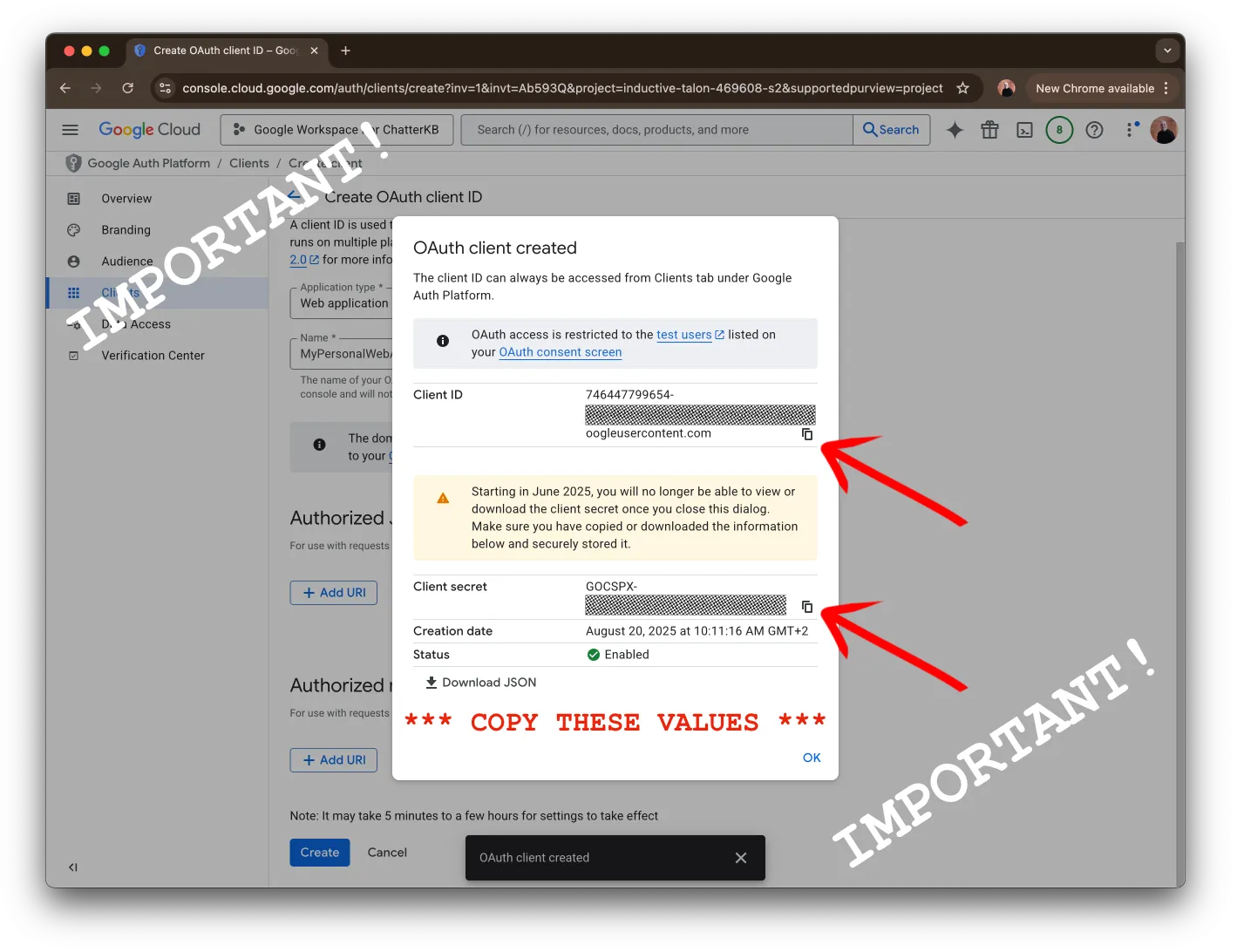Open the '2.0' documentation link
This screenshot has width=1237, height=952.
(304, 260)
